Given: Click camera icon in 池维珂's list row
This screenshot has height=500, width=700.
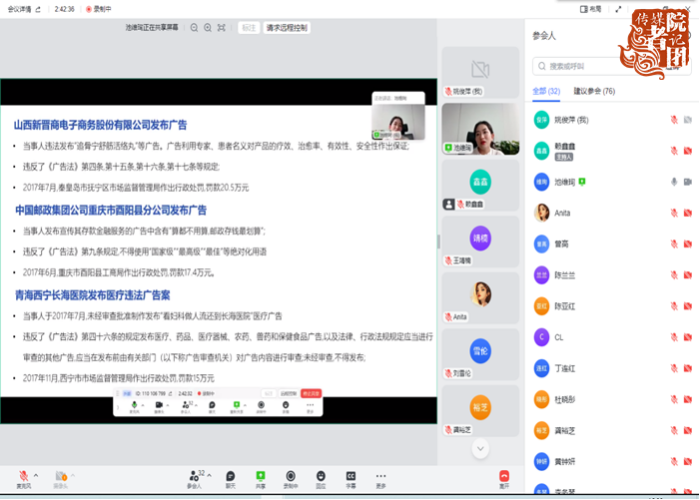Looking at the screenshot, I should pyautogui.click(x=688, y=182).
